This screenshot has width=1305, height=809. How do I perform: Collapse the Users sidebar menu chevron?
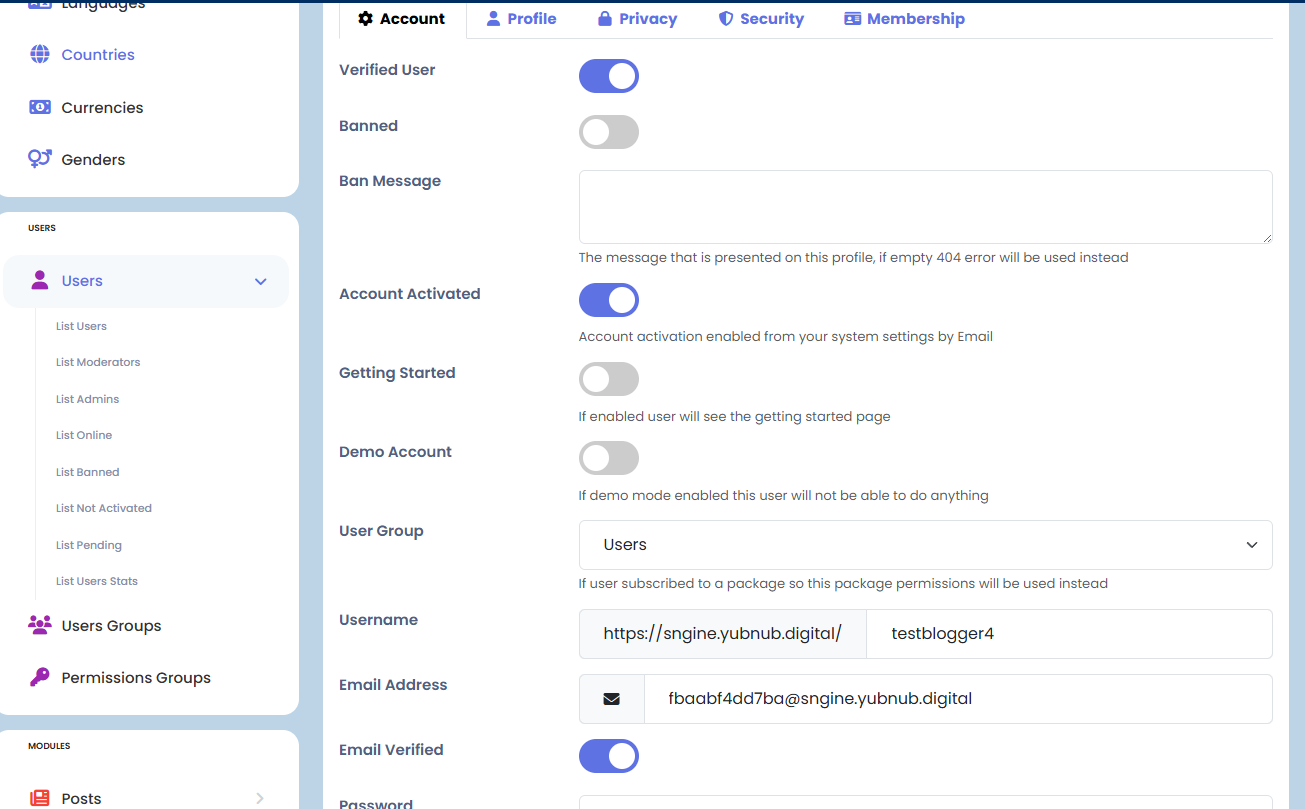tap(261, 281)
